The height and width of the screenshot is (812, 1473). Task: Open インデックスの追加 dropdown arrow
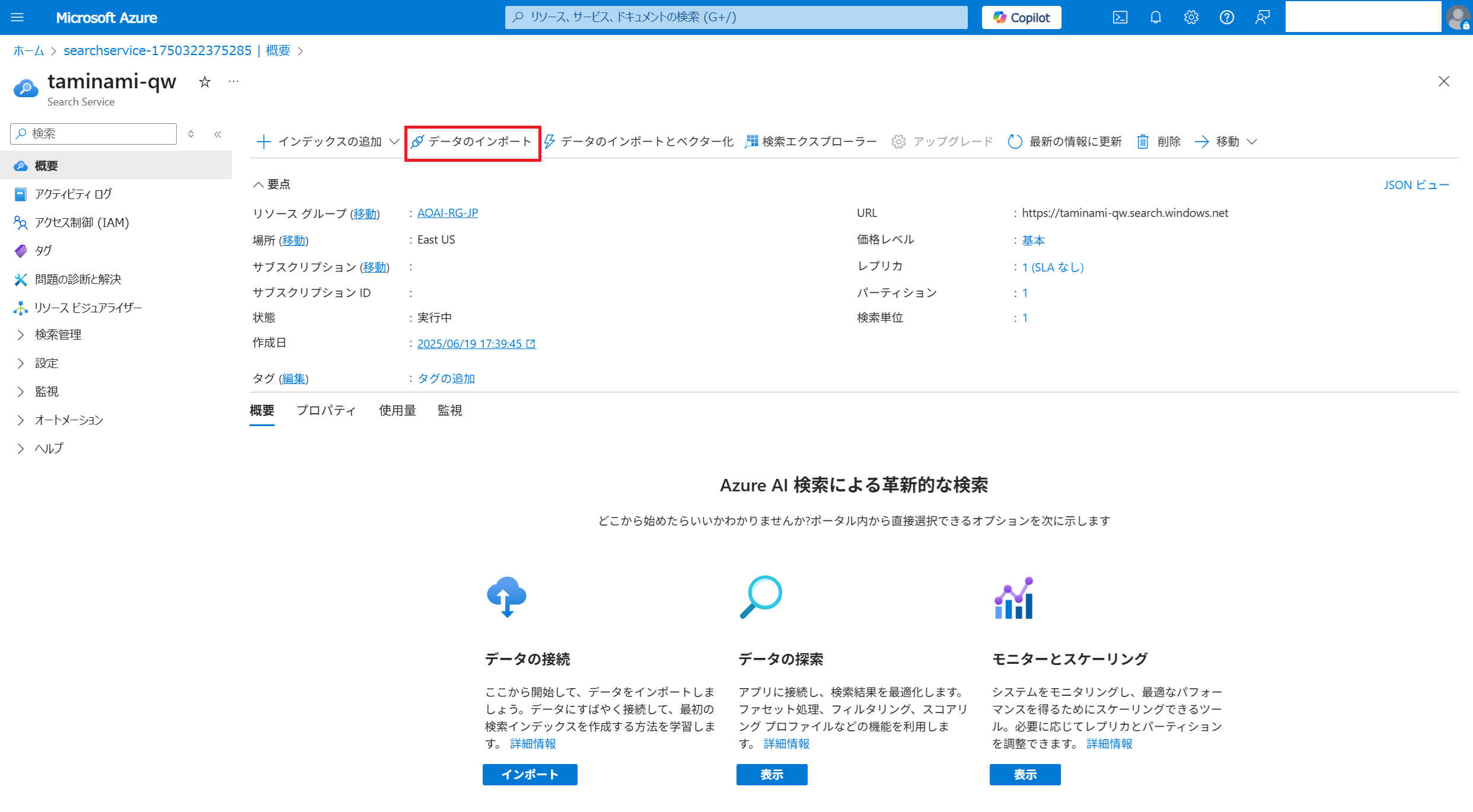(394, 142)
